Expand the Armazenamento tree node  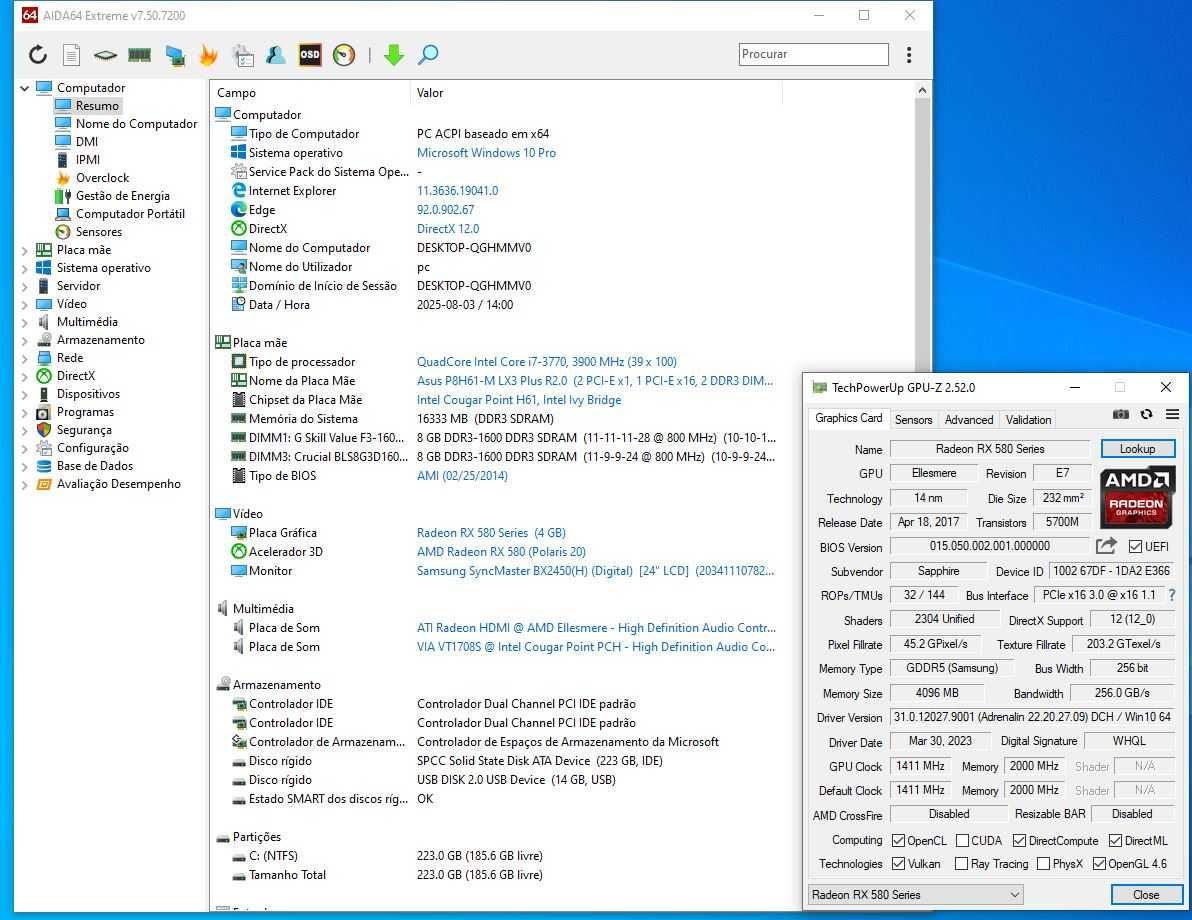[x=24, y=341]
